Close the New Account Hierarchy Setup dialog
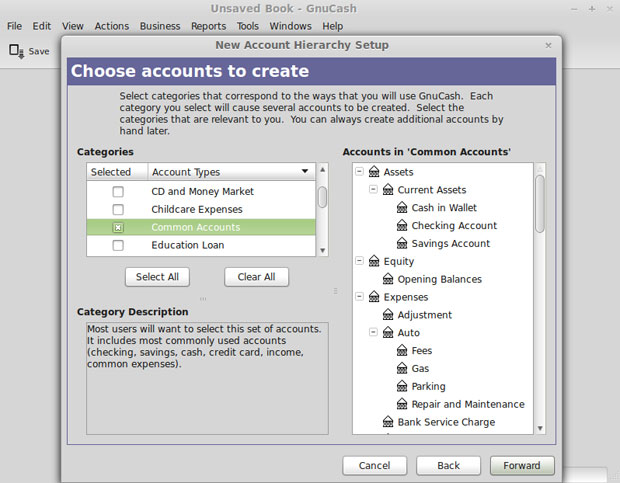 click(x=548, y=45)
